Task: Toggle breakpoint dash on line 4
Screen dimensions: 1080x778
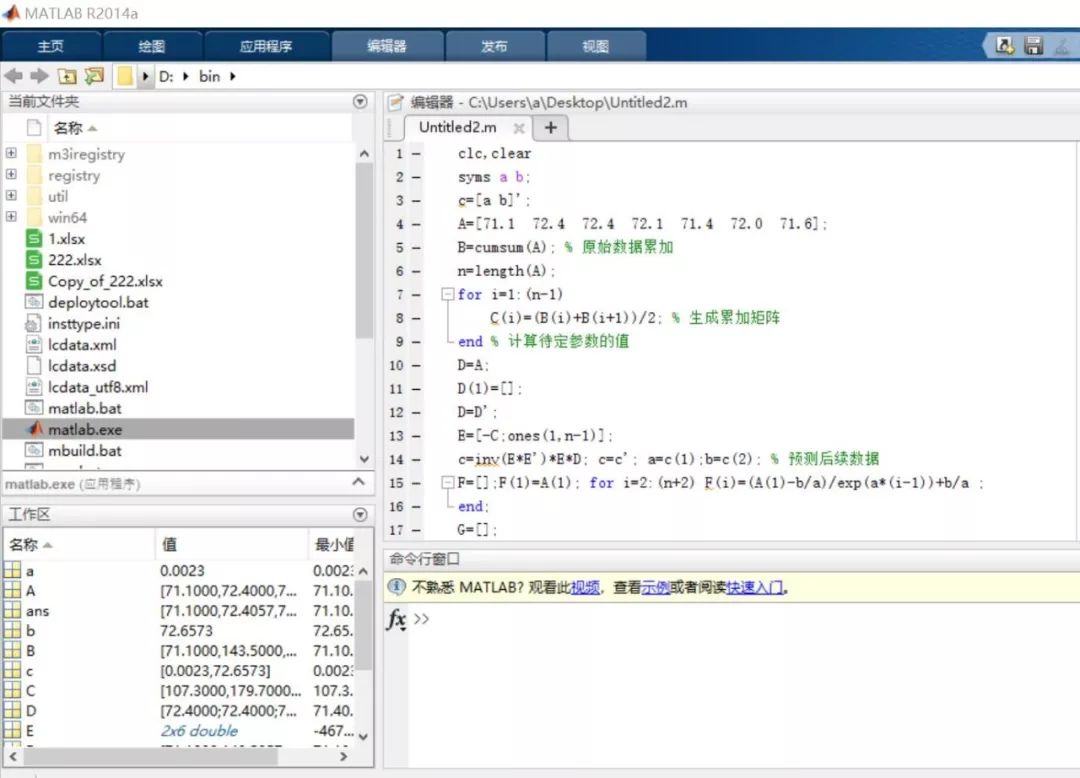Action: point(416,224)
